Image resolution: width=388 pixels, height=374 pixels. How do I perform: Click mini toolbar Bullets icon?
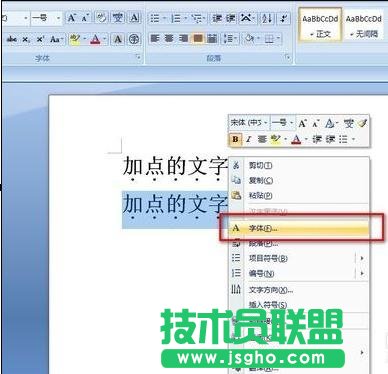343,139
